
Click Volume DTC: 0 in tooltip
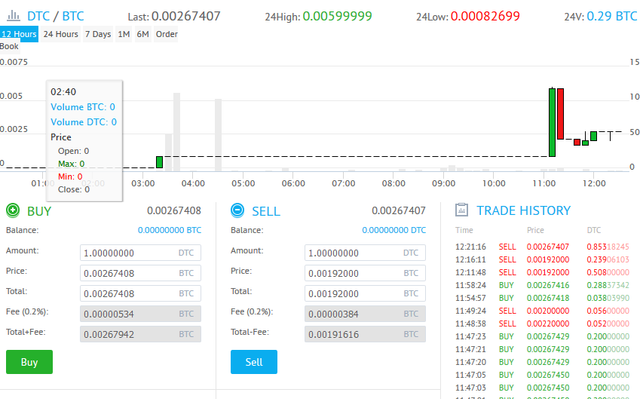click(84, 122)
